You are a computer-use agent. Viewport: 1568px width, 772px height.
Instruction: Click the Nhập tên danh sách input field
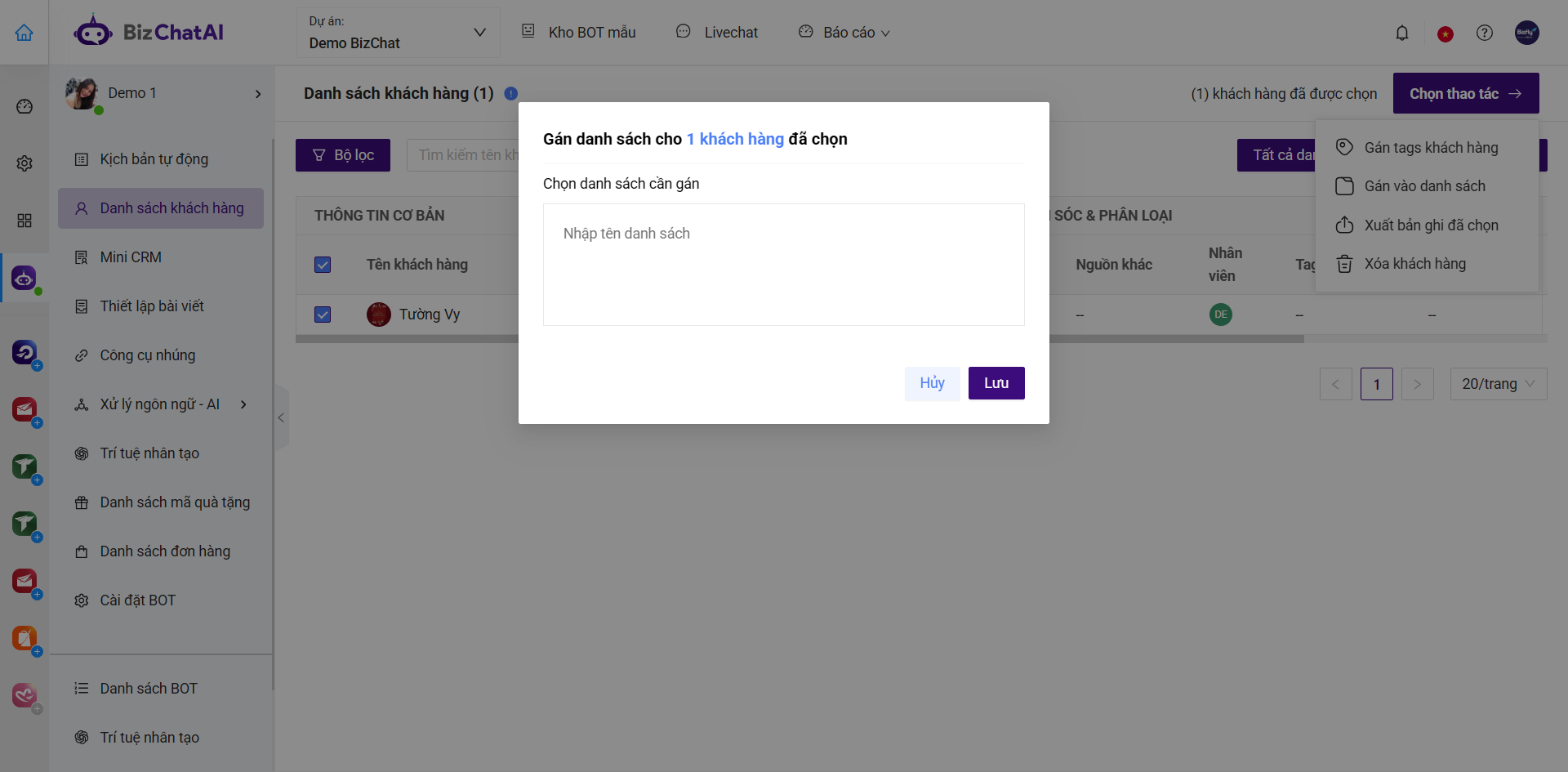[783, 264]
